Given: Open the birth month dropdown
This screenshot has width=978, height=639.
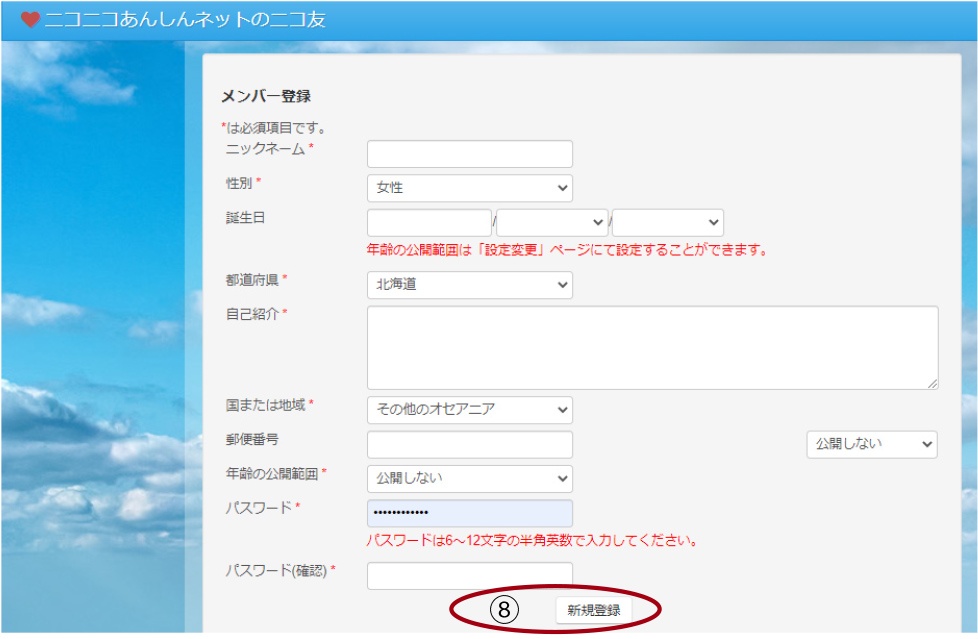Looking at the screenshot, I should click(x=552, y=223).
